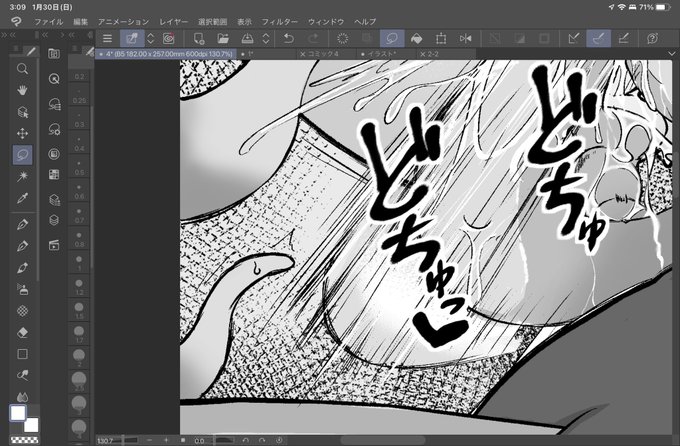Click the Flip Horizontal icon
The image size is (680, 446).
tap(465, 39)
